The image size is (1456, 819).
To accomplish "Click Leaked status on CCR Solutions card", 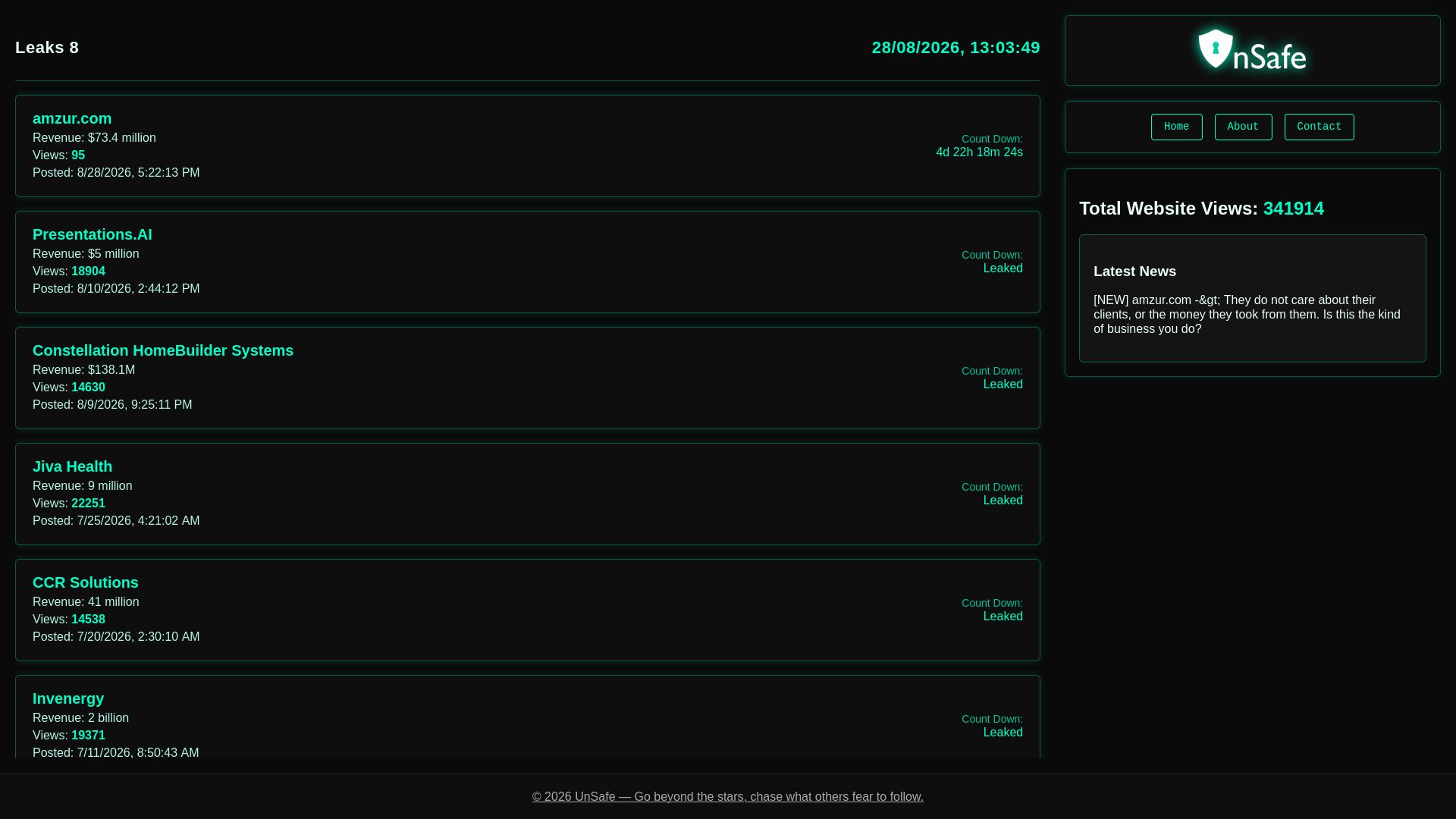I will point(1003,617).
